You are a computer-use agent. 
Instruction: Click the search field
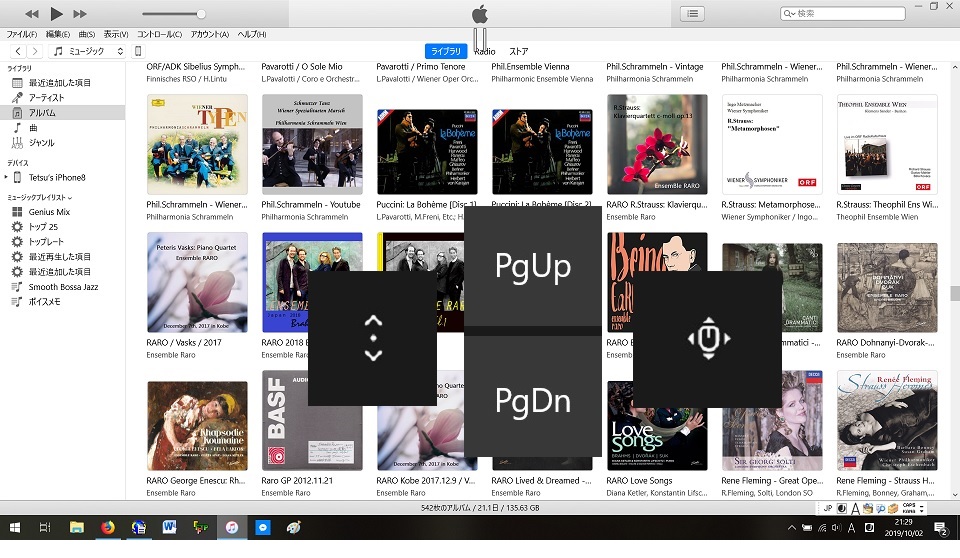pos(842,13)
